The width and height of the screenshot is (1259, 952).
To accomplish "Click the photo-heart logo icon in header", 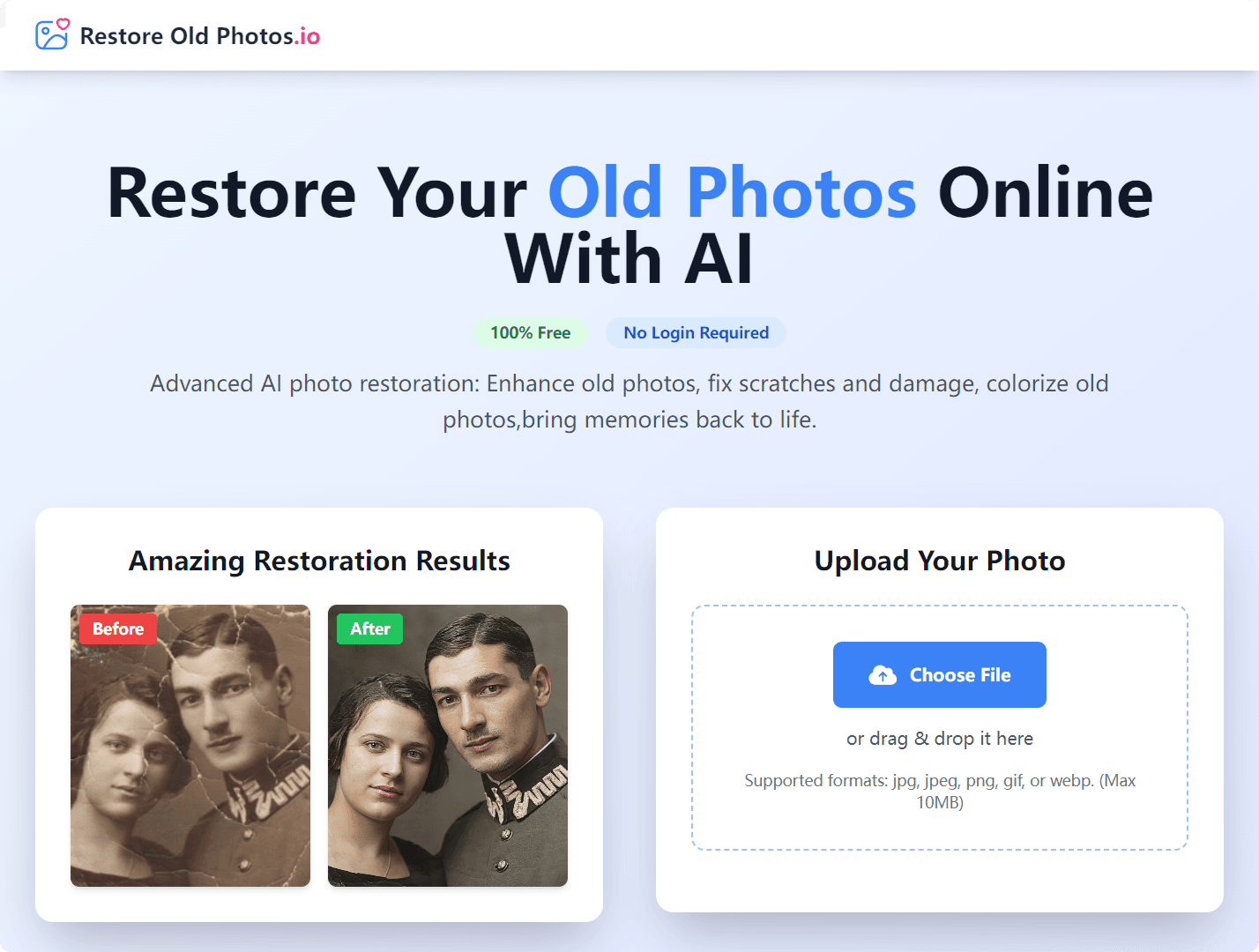I will [x=52, y=34].
